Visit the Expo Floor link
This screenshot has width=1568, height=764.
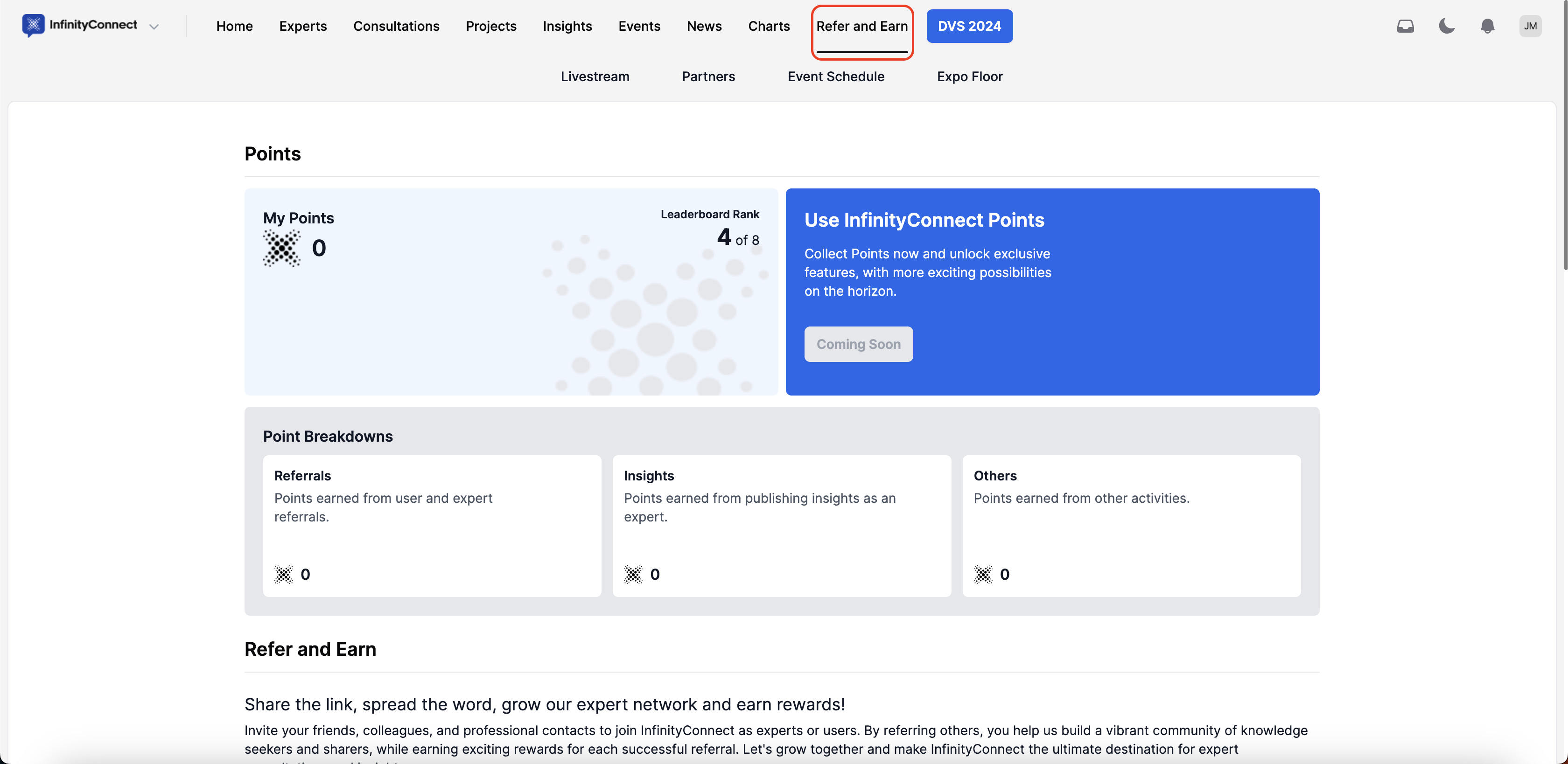pyautogui.click(x=970, y=76)
